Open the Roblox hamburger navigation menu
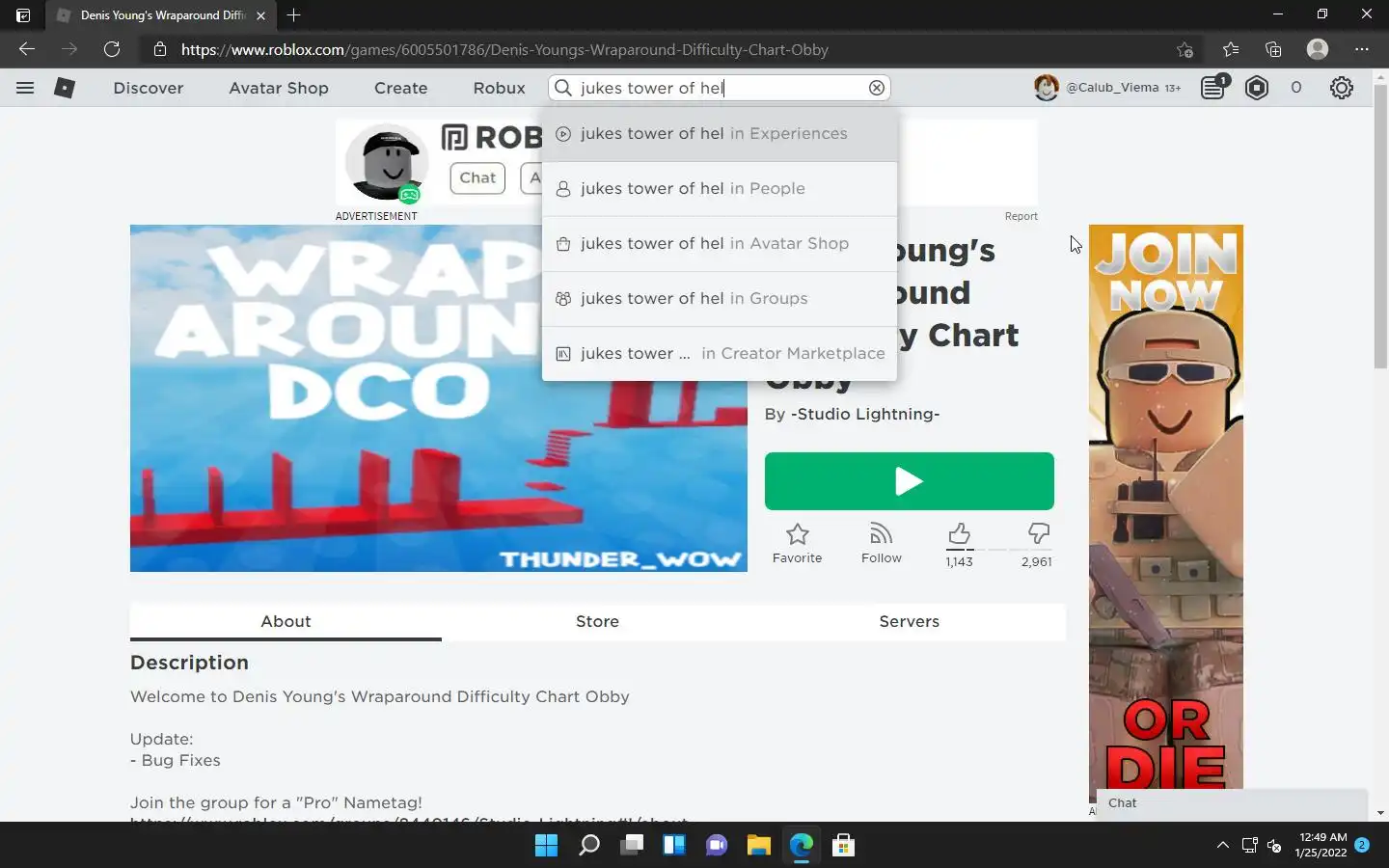The width and height of the screenshot is (1389, 868). point(25,88)
